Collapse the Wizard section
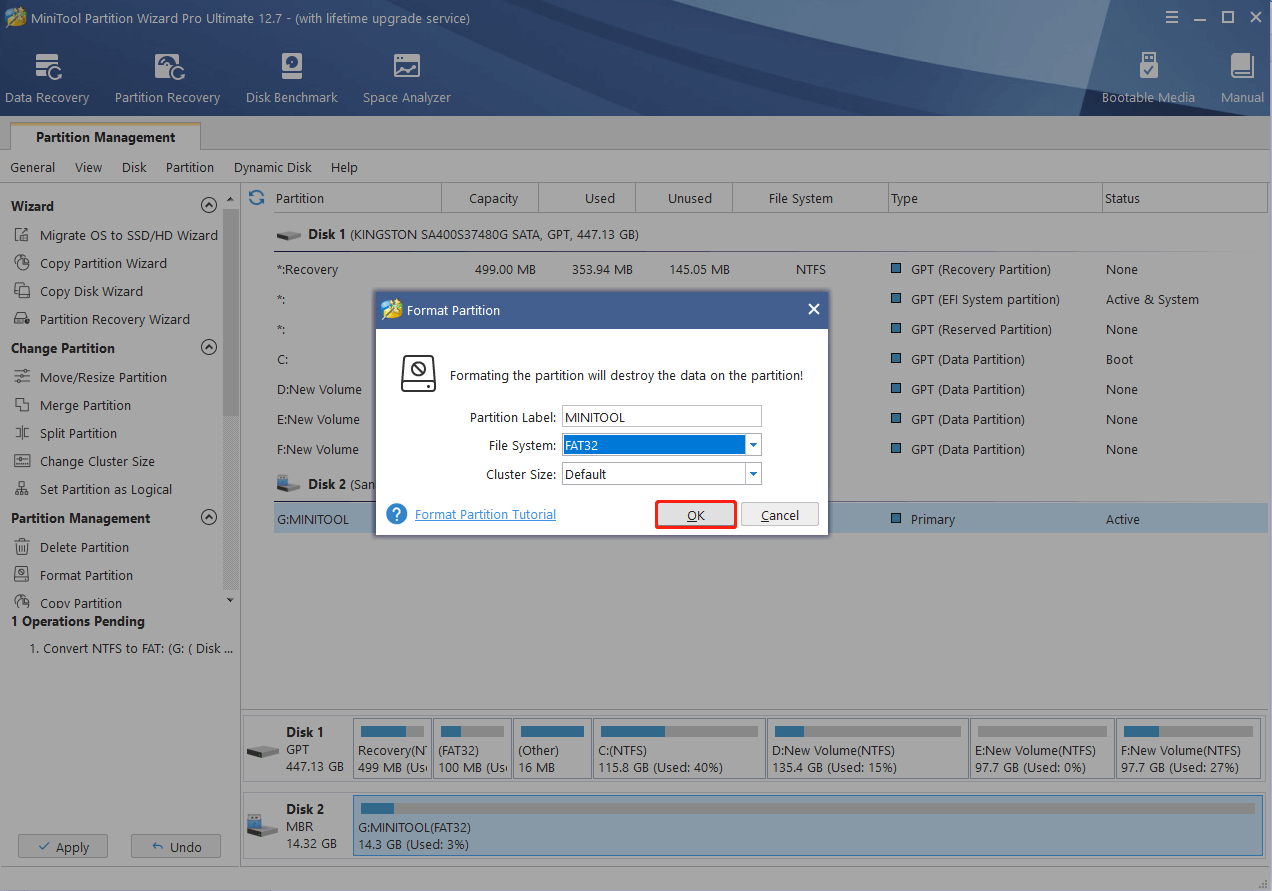Image resolution: width=1272 pixels, height=891 pixels. (x=209, y=205)
